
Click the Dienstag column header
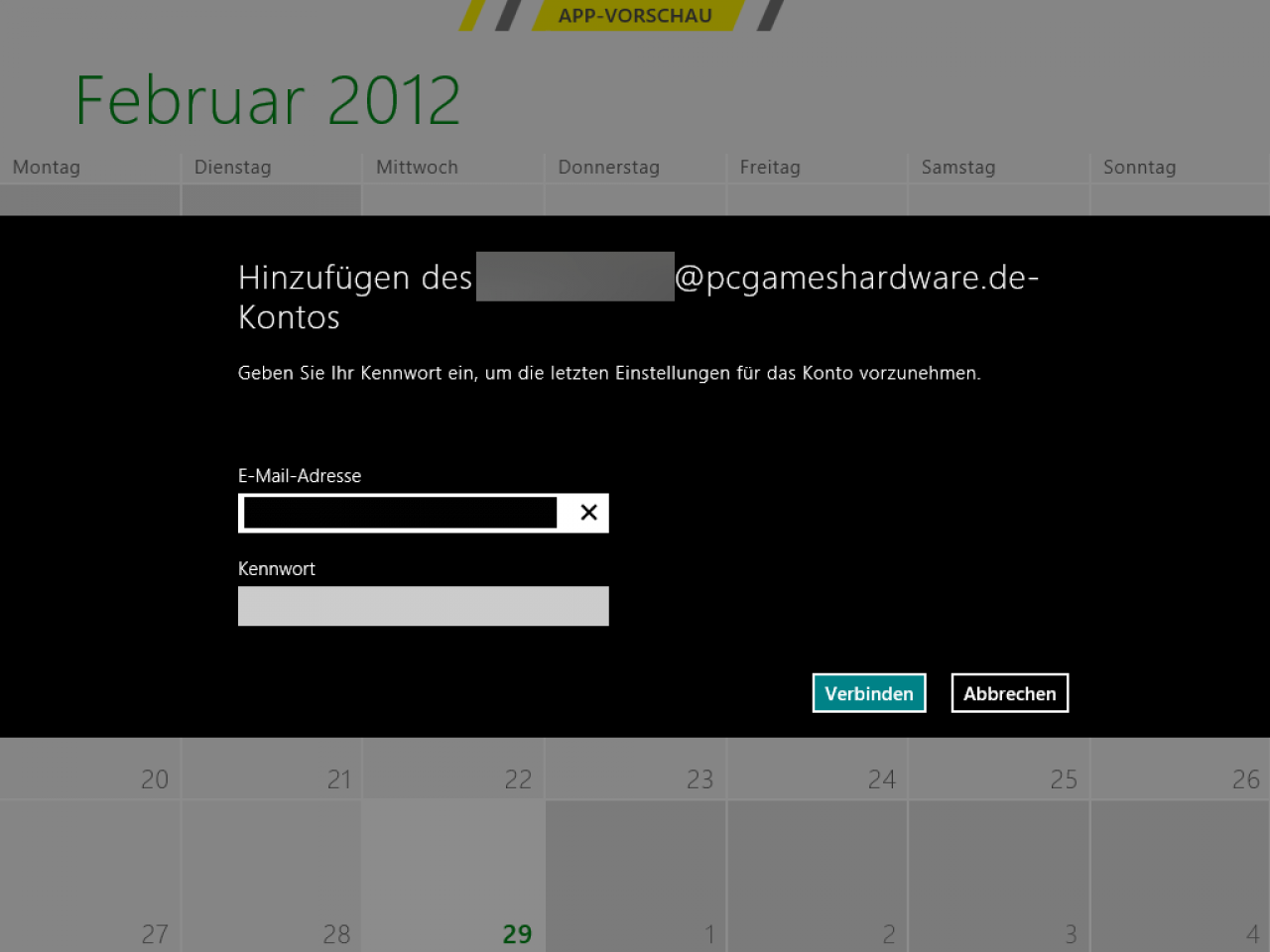click(x=233, y=168)
